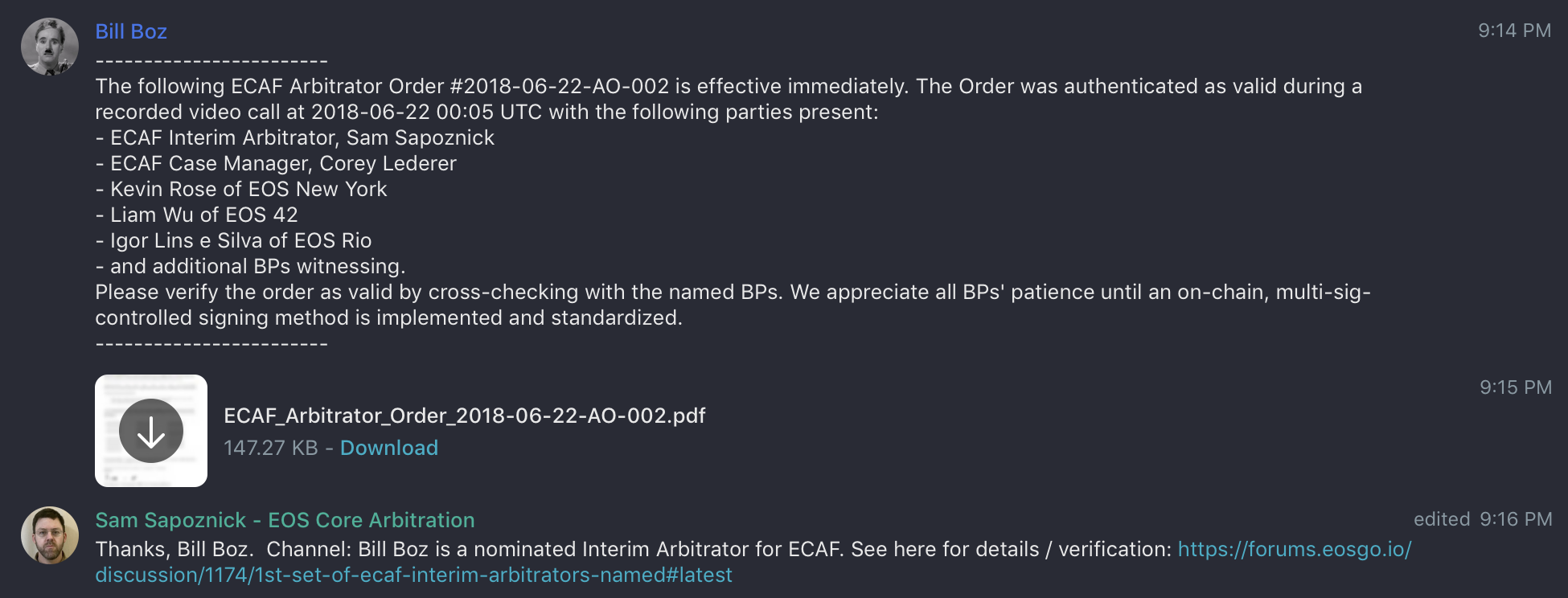This screenshot has width=1568, height=598.
Task: Open Sam Sapoznick's profile avatar
Action: [50, 535]
